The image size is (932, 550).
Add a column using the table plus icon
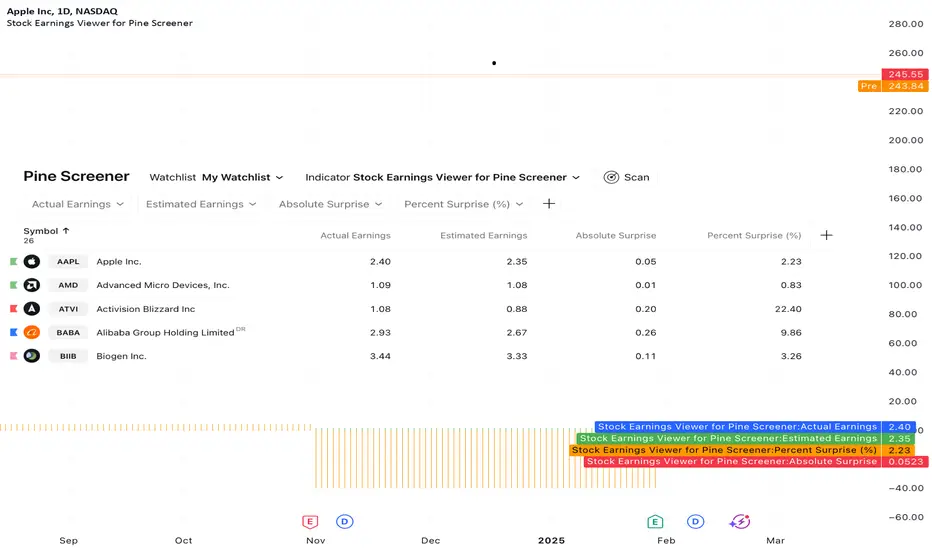pyautogui.click(x=827, y=235)
